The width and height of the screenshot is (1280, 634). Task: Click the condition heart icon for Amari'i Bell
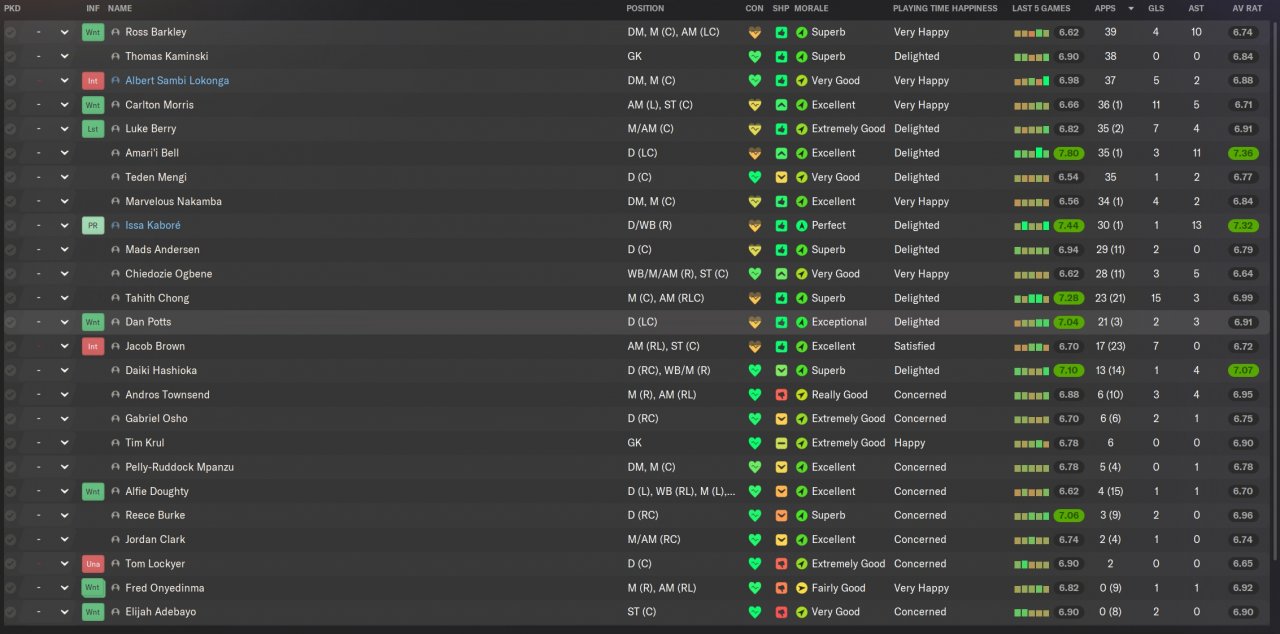[x=755, y=153]
